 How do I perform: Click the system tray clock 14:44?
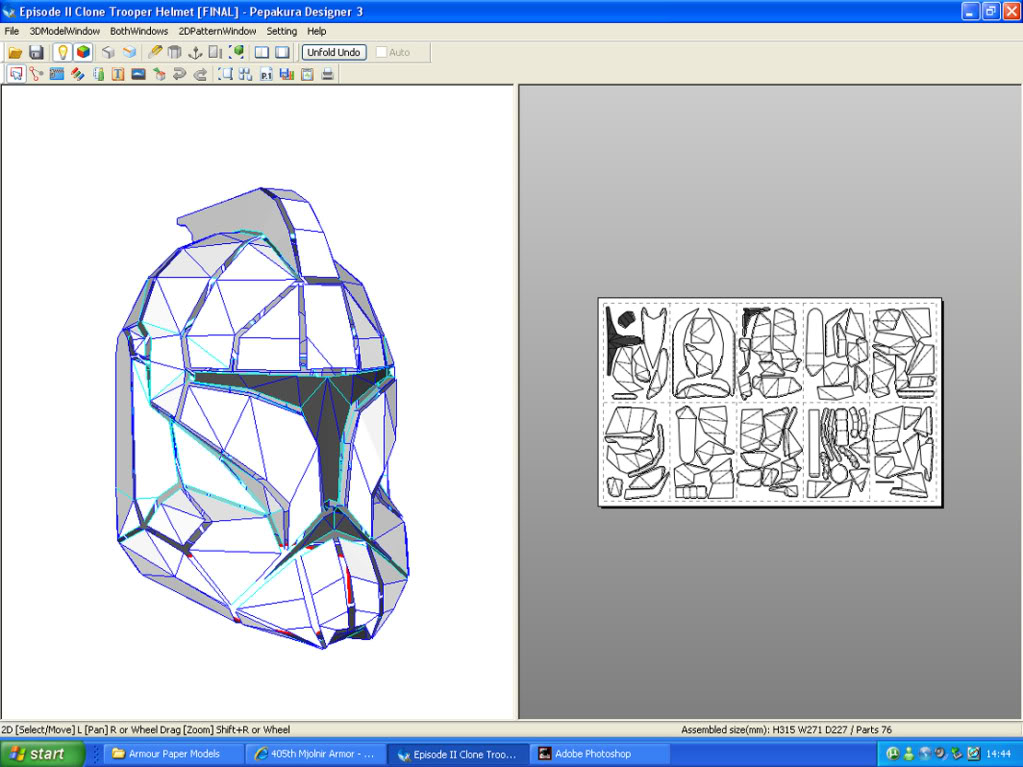999,754
